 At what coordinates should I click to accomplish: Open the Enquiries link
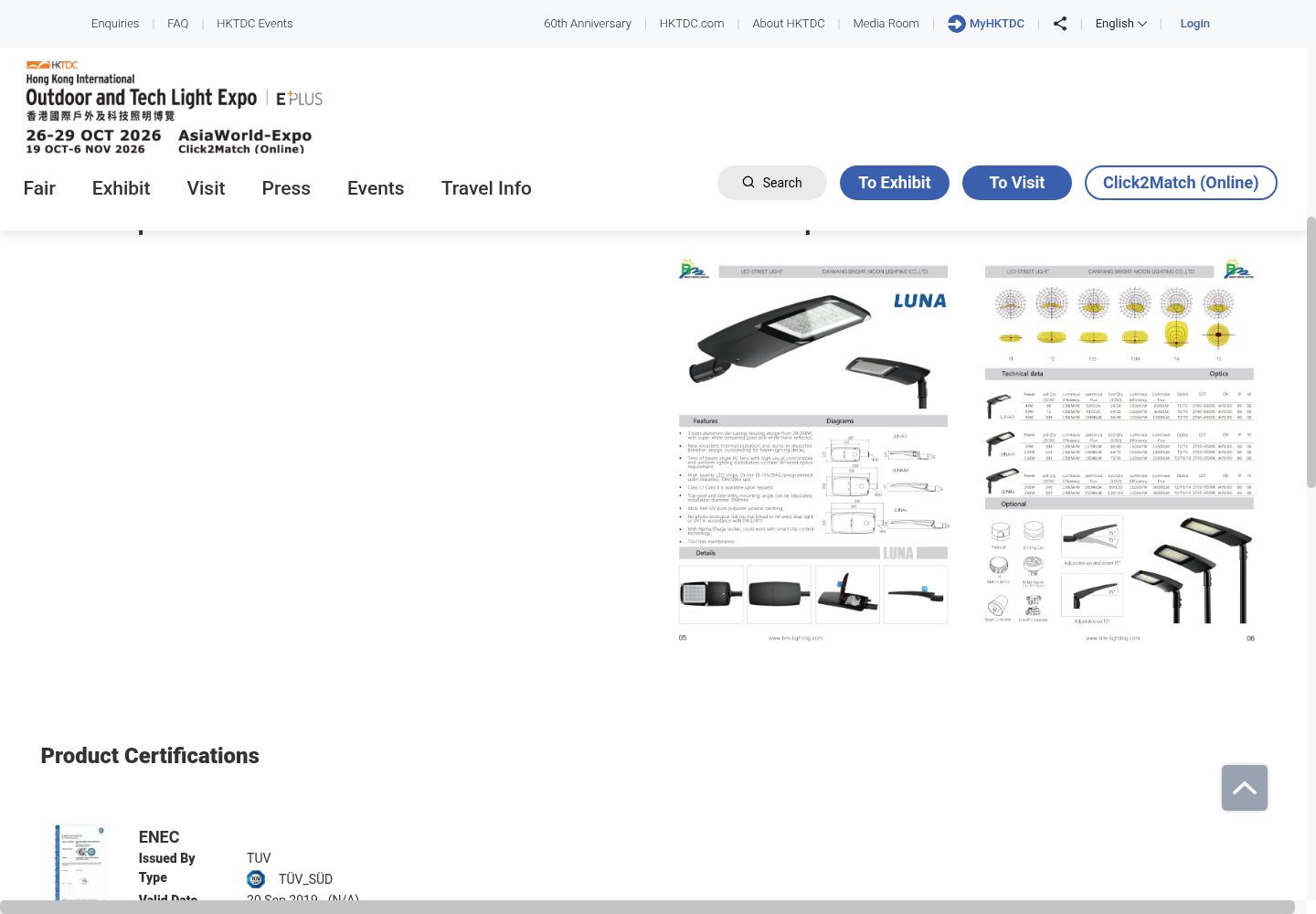click(115, 24)
